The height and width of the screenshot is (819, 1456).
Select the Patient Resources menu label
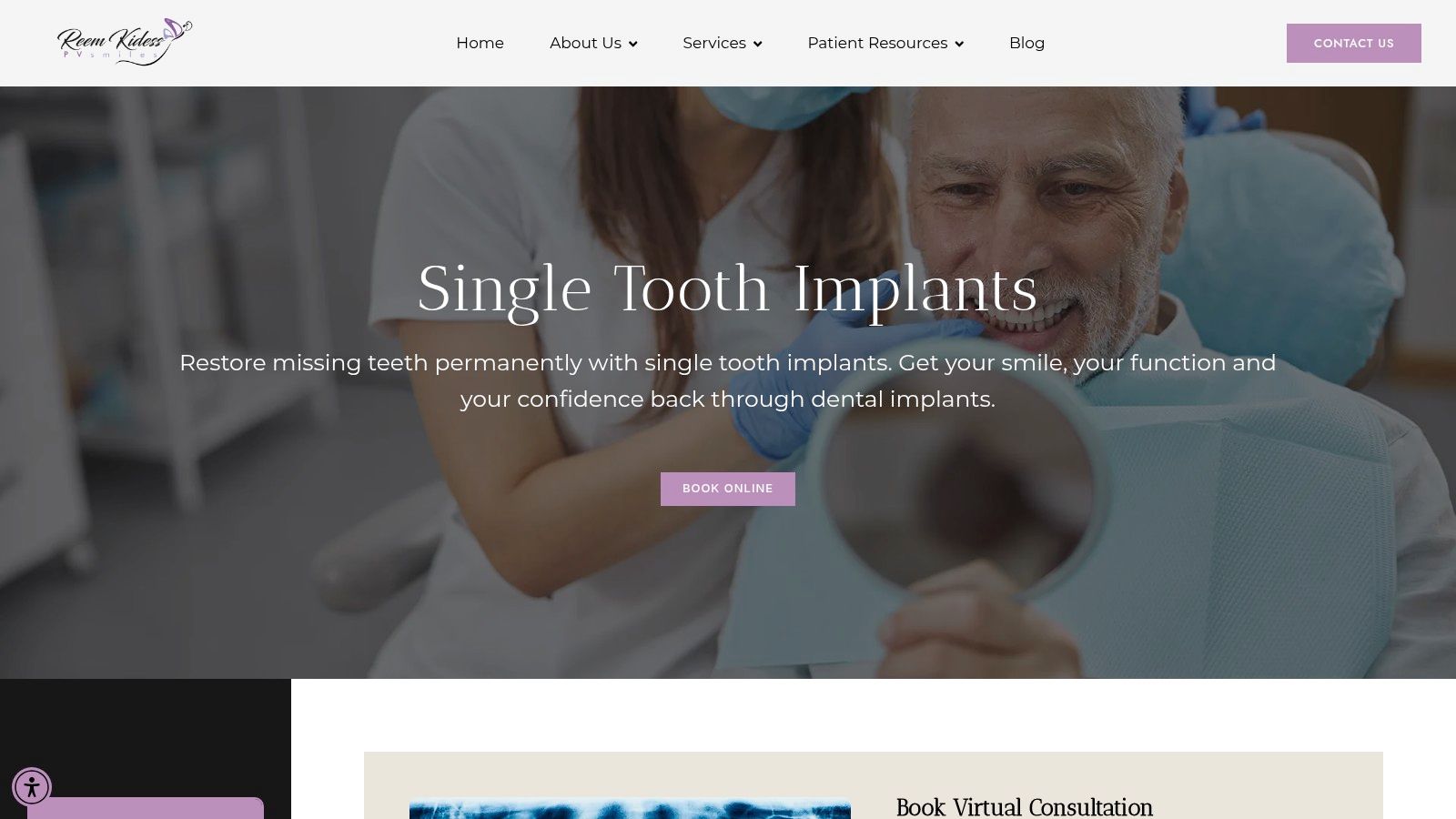tap(877, 43)
